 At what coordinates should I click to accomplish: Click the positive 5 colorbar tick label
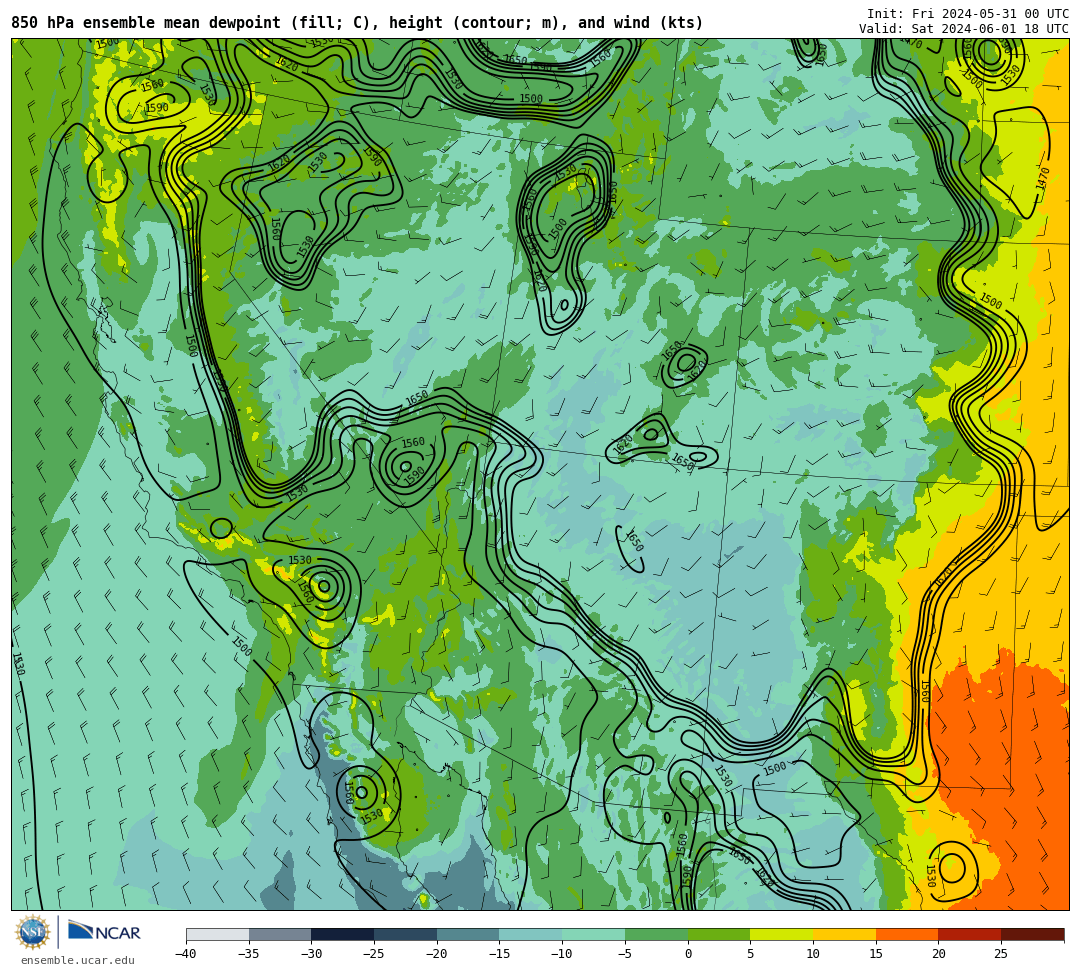(x=751, y=954)
